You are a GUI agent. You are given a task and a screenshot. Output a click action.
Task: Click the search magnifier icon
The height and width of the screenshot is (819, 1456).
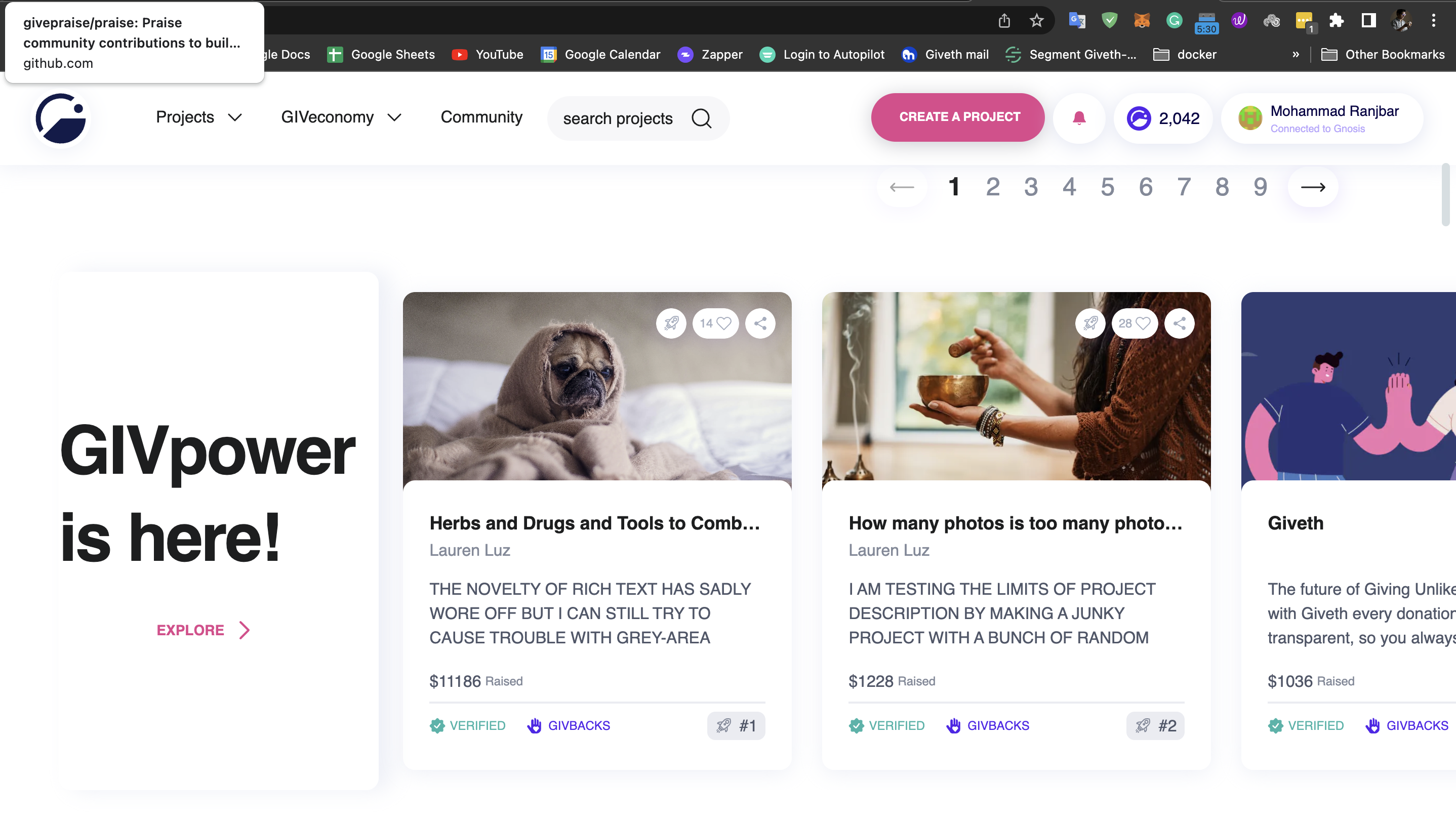(702, 118)
